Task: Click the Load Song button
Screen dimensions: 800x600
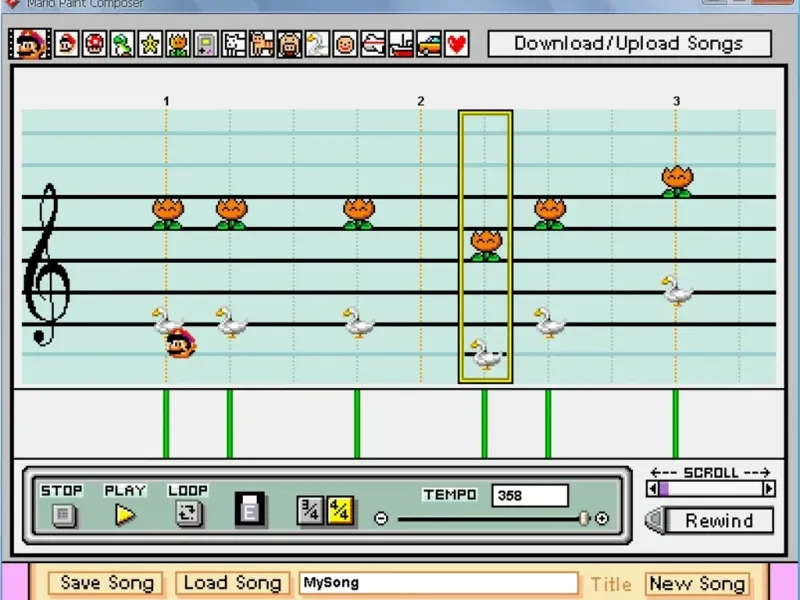Action: [233, 583]
